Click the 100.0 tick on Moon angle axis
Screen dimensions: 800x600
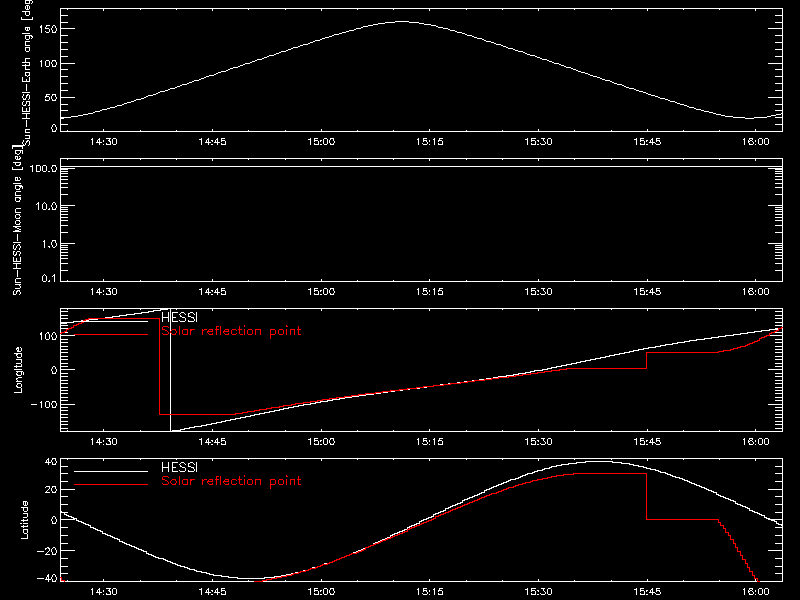pos(43,168)
